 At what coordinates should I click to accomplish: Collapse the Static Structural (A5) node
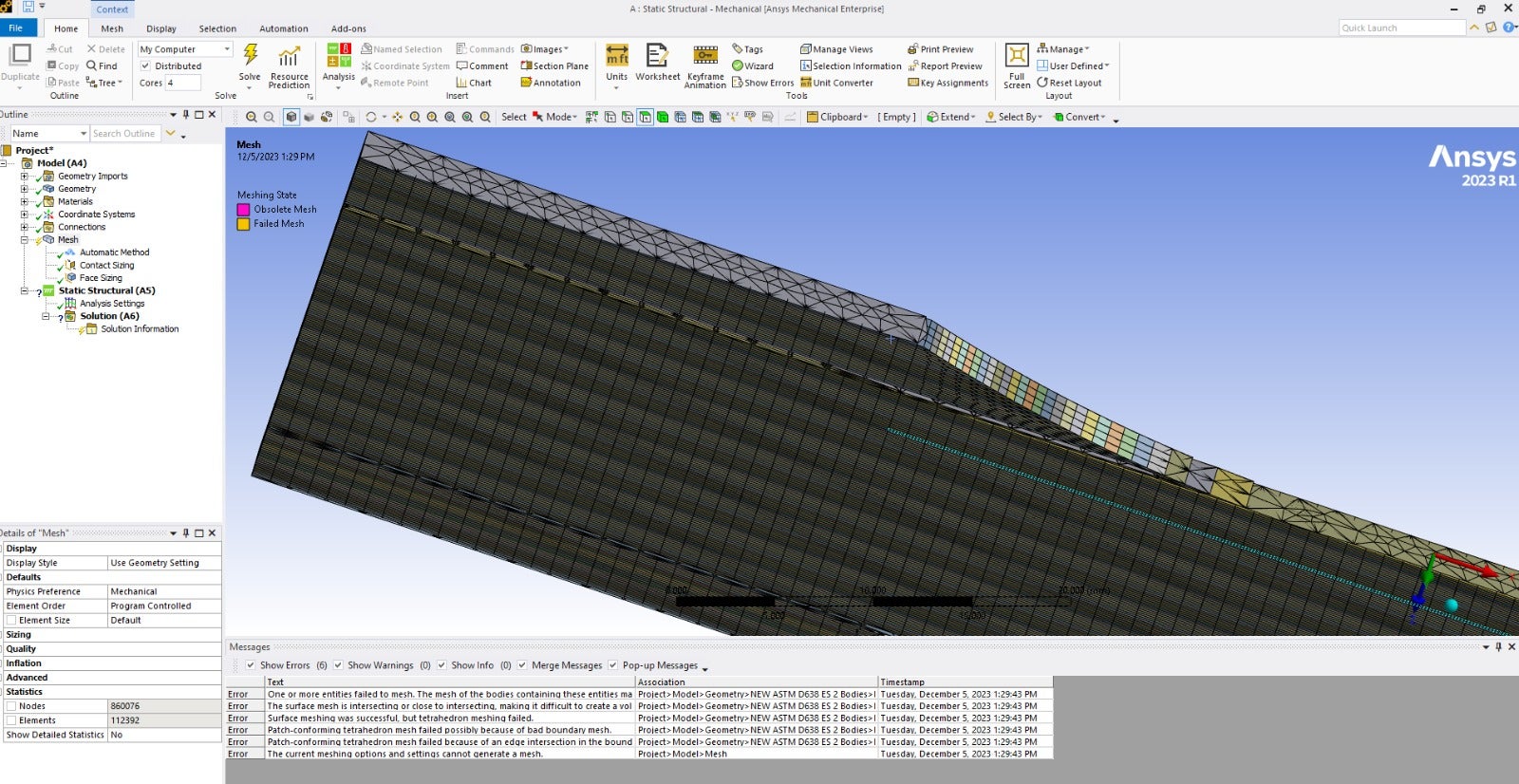[25, 290]
